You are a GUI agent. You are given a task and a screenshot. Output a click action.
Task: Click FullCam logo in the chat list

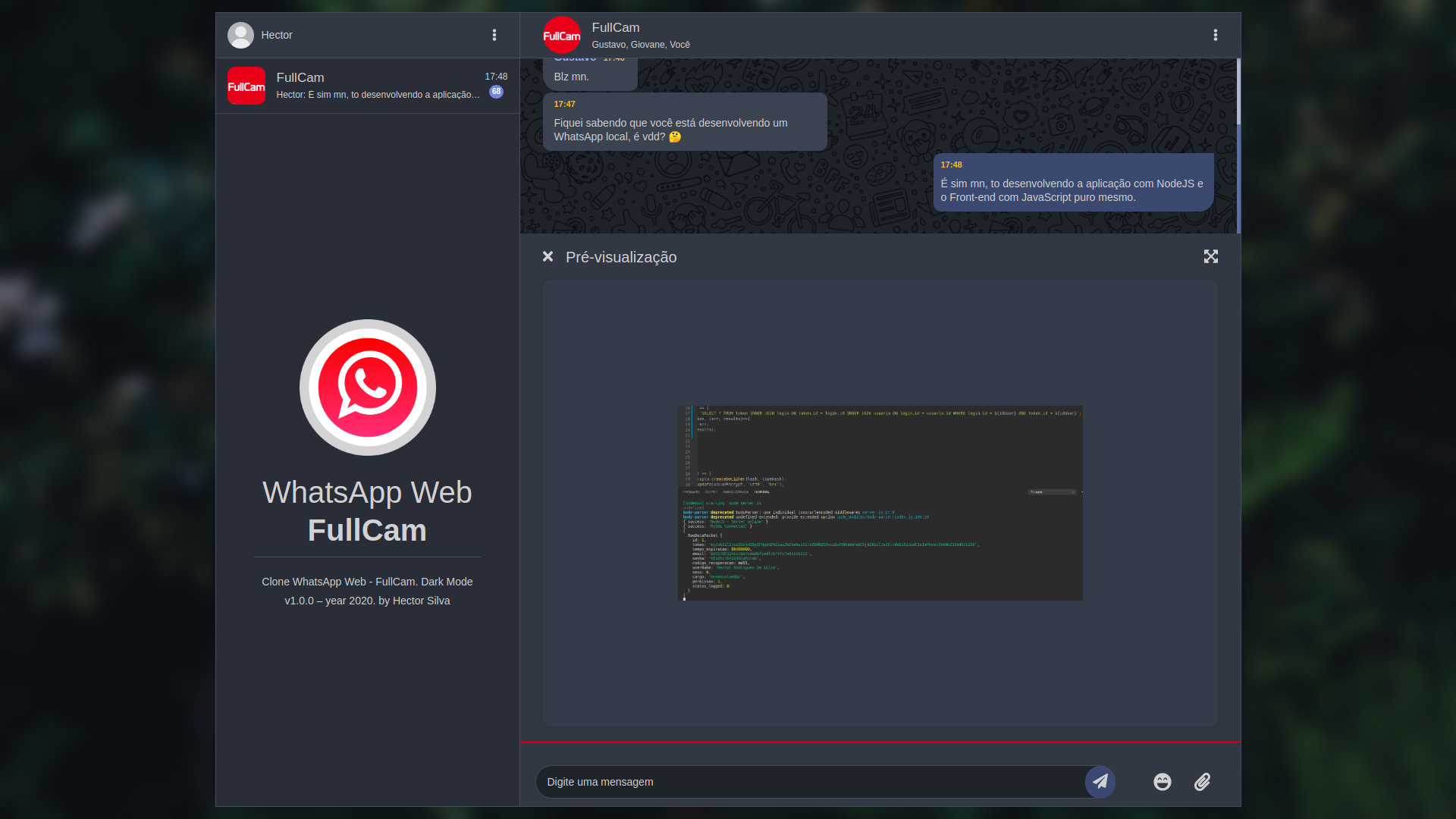click(246, 86)
